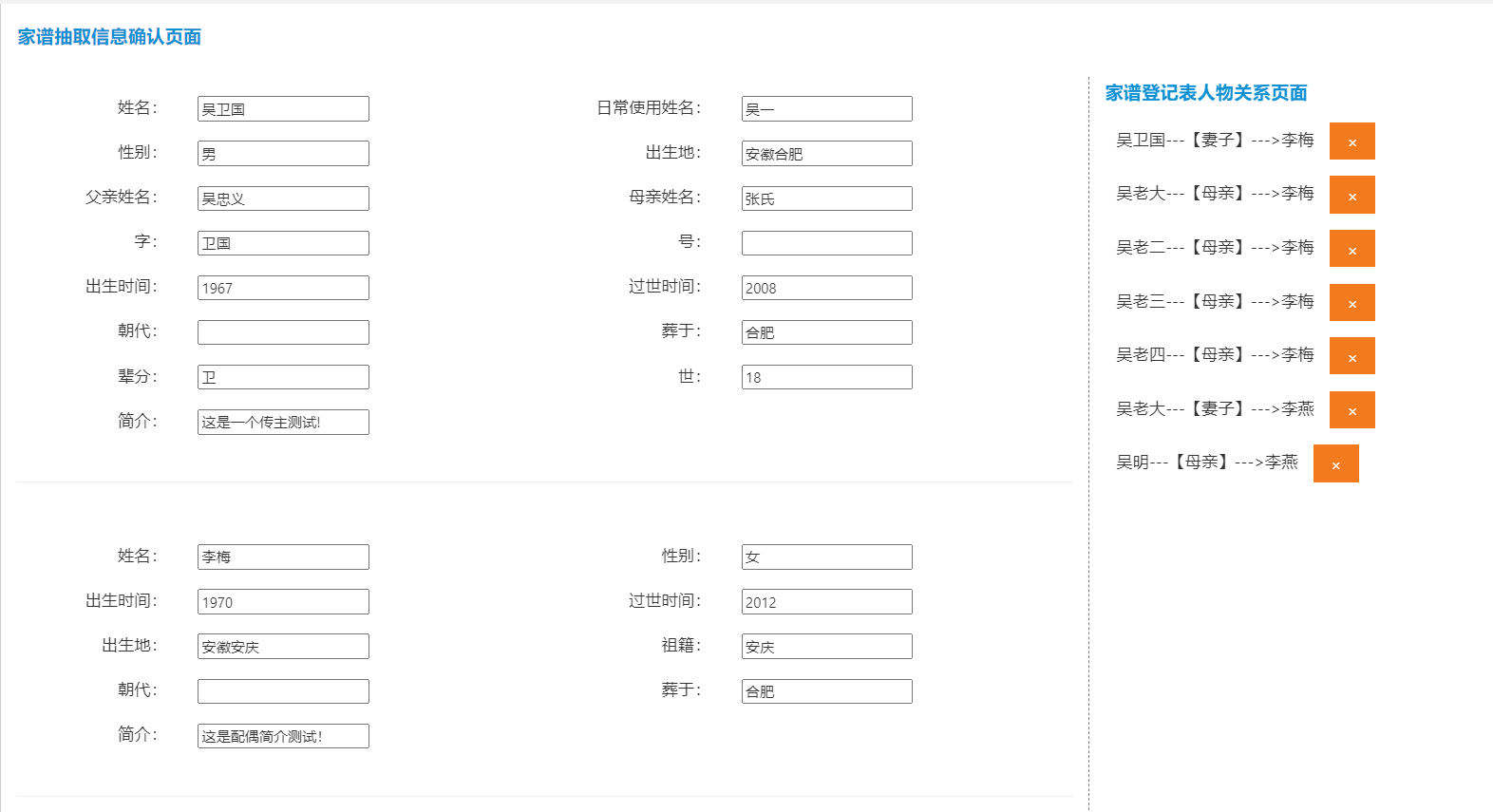Click the 世 field showing 18
This screenshot has width=1493, height=812.
[826, 377]
